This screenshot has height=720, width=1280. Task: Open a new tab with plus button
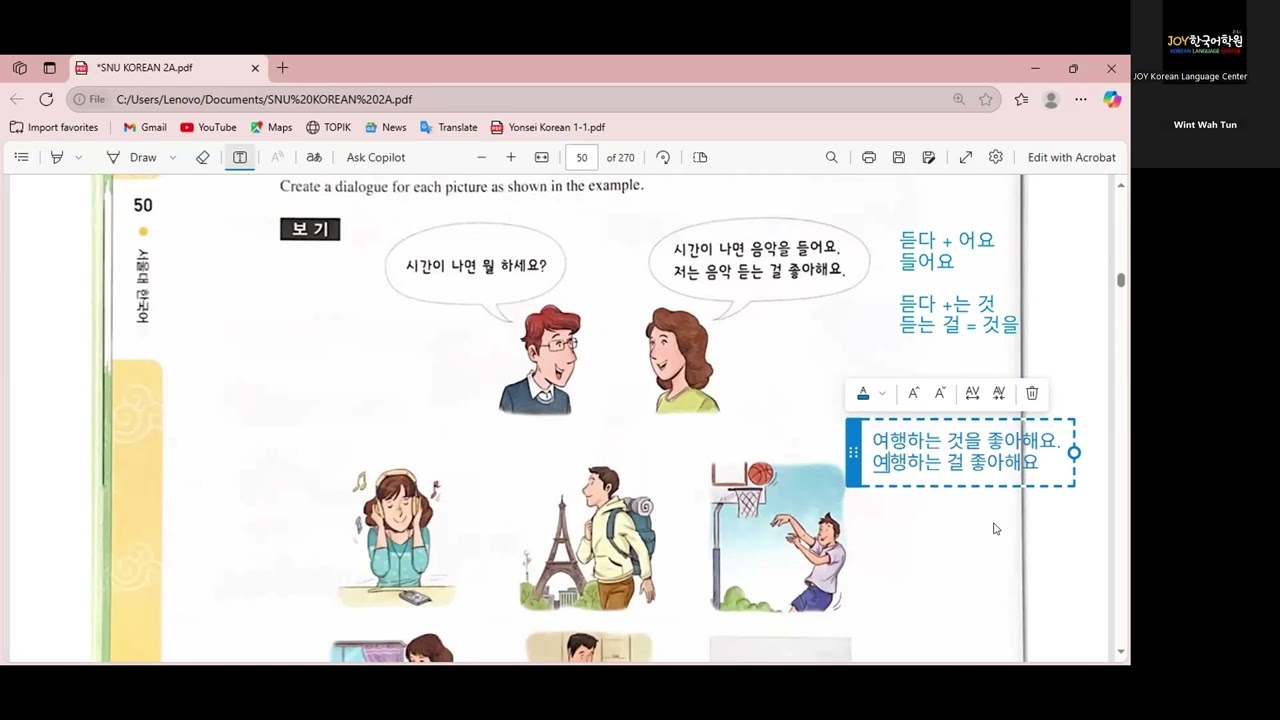coord(283,68)
